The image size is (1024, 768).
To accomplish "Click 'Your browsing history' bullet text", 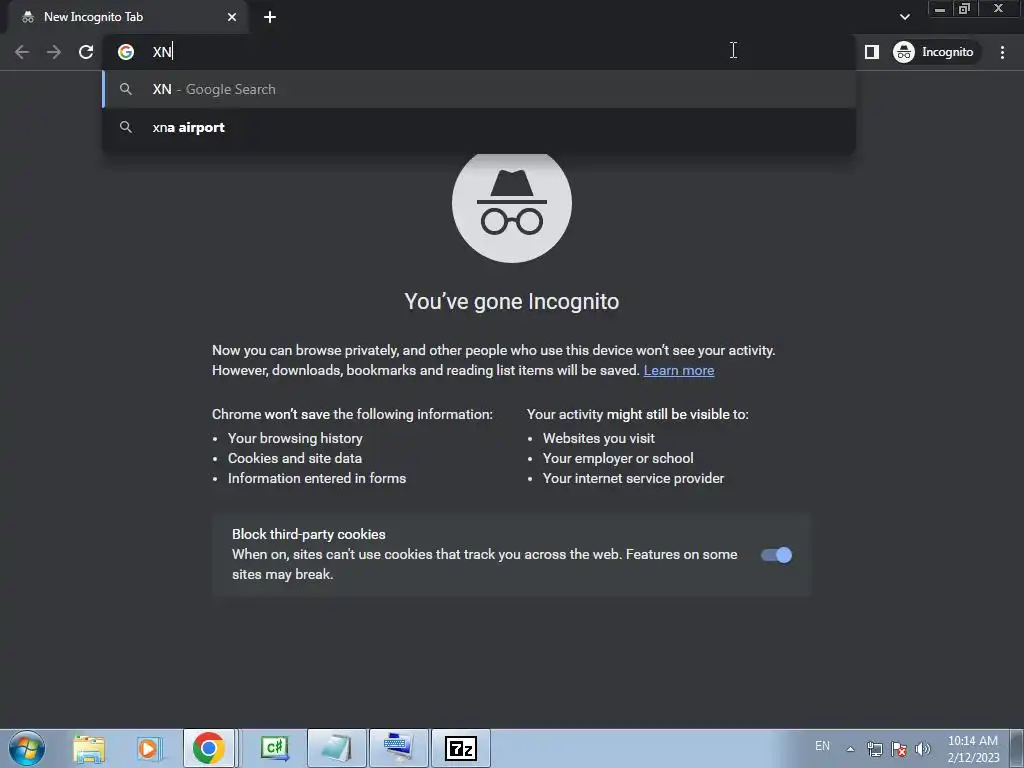I will [295, 438].
